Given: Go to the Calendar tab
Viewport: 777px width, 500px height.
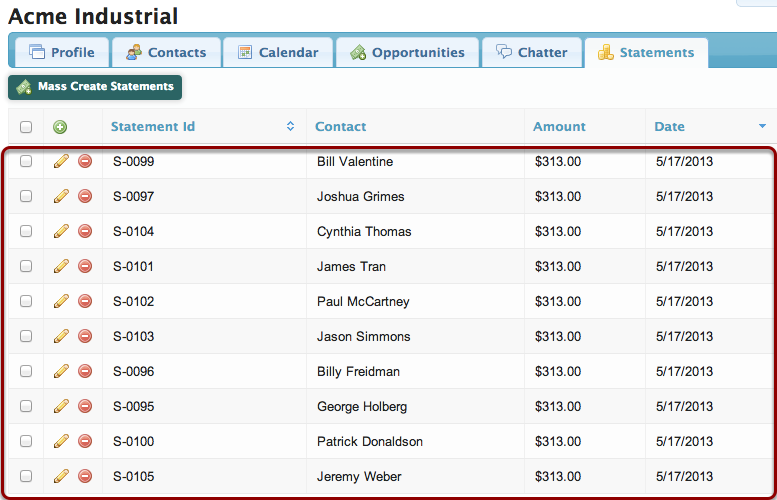Looking at the screenshot, I should pyautogui.click(x=278, y=52).
